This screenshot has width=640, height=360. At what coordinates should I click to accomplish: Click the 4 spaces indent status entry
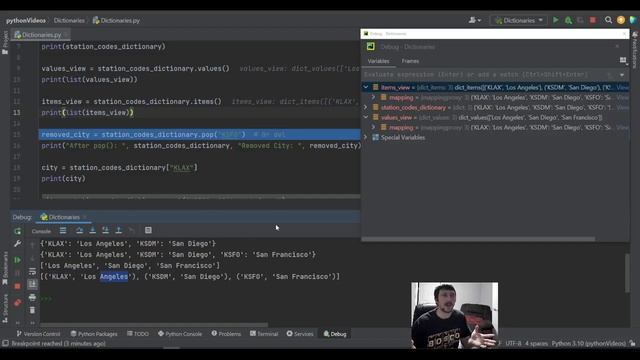point(536,344)
